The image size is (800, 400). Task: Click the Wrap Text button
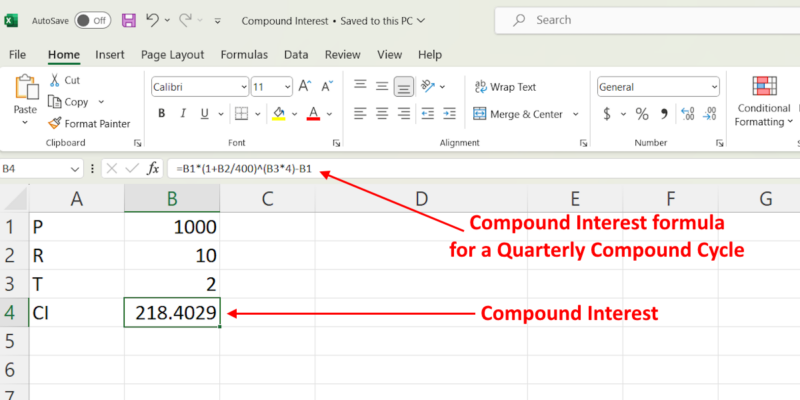click(x=505, y=87)
